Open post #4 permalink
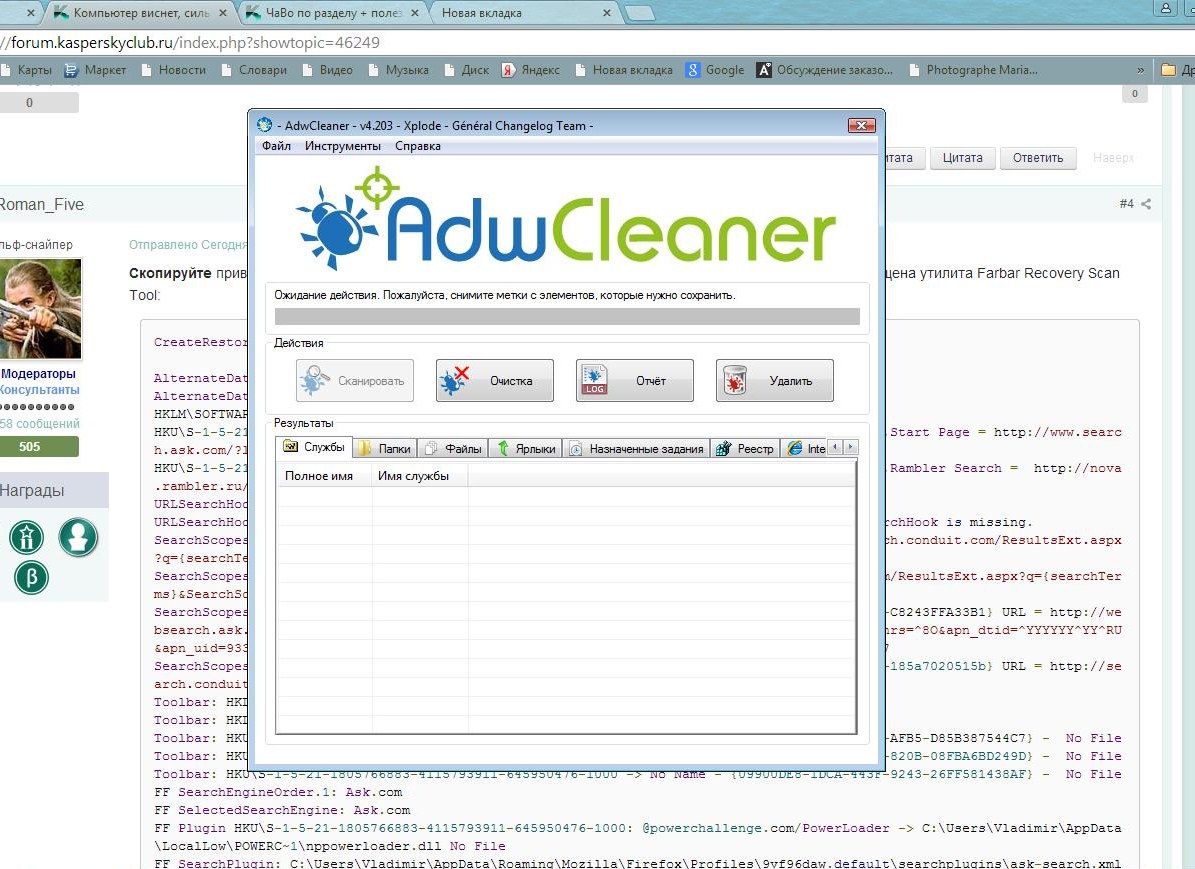The width and height of the screenshot is (1195, 869). [1126, 204]
